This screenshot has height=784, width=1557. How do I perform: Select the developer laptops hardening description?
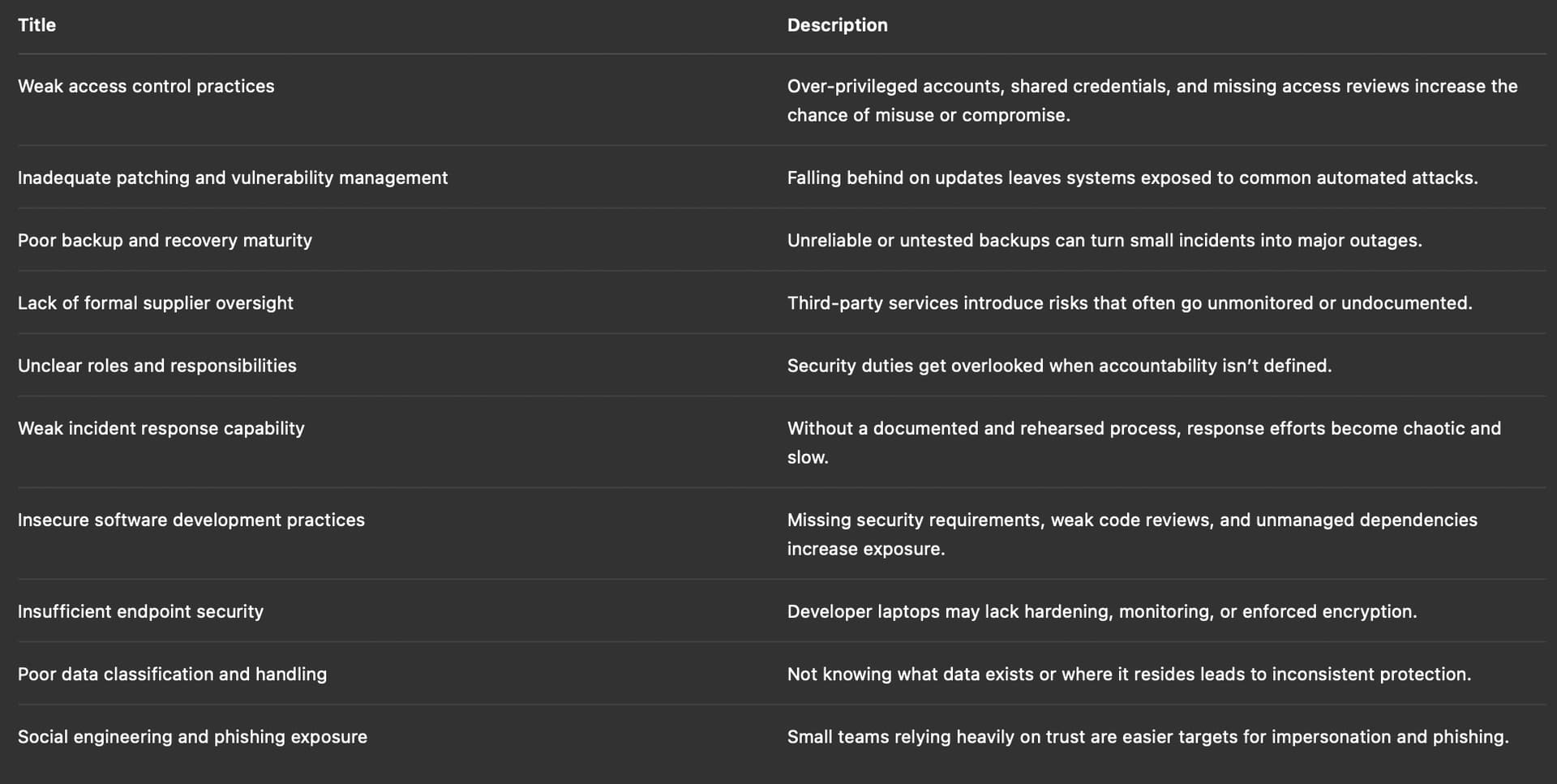tap(1102, 611)
